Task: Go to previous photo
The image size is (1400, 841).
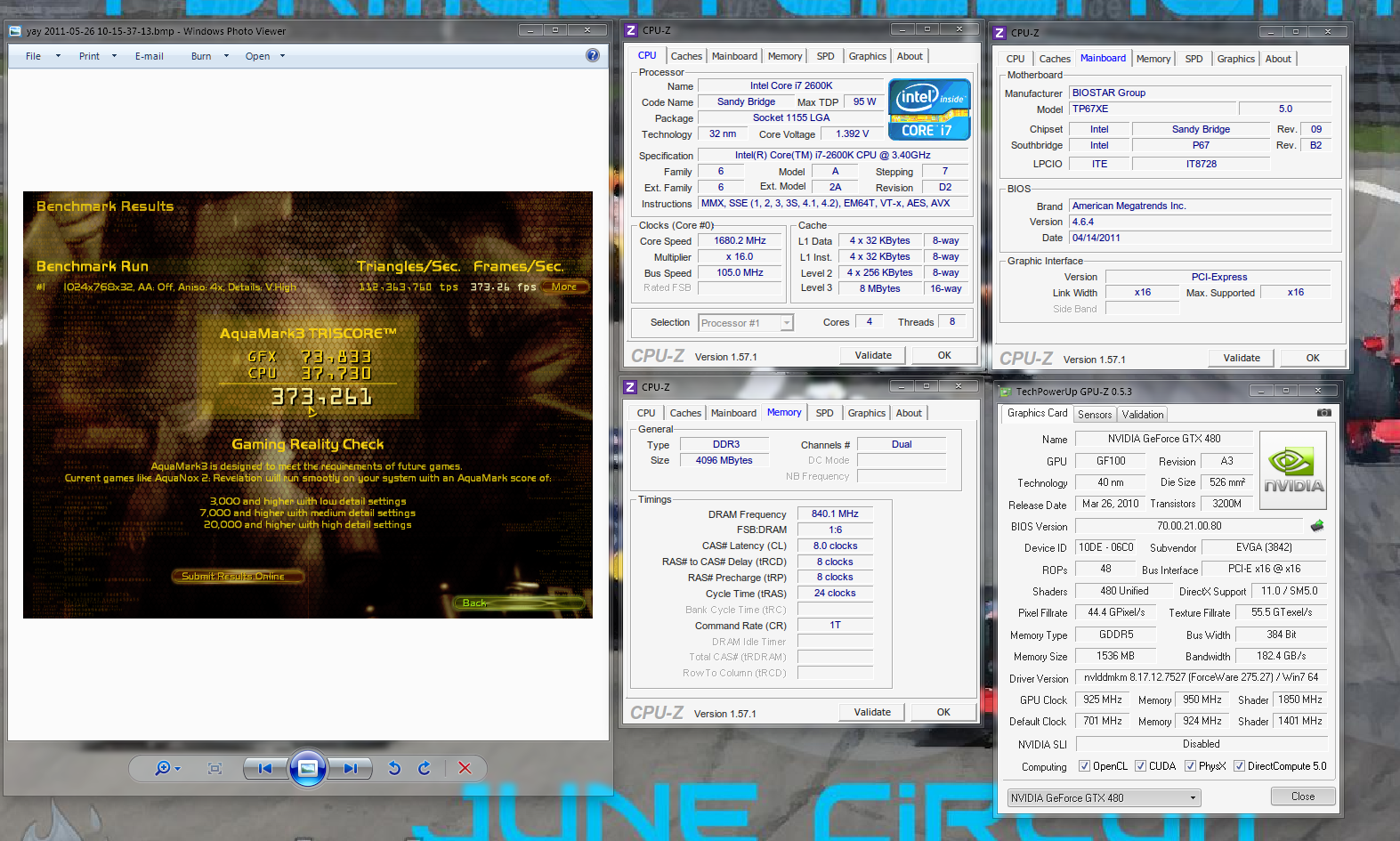Action: [265, 768]
